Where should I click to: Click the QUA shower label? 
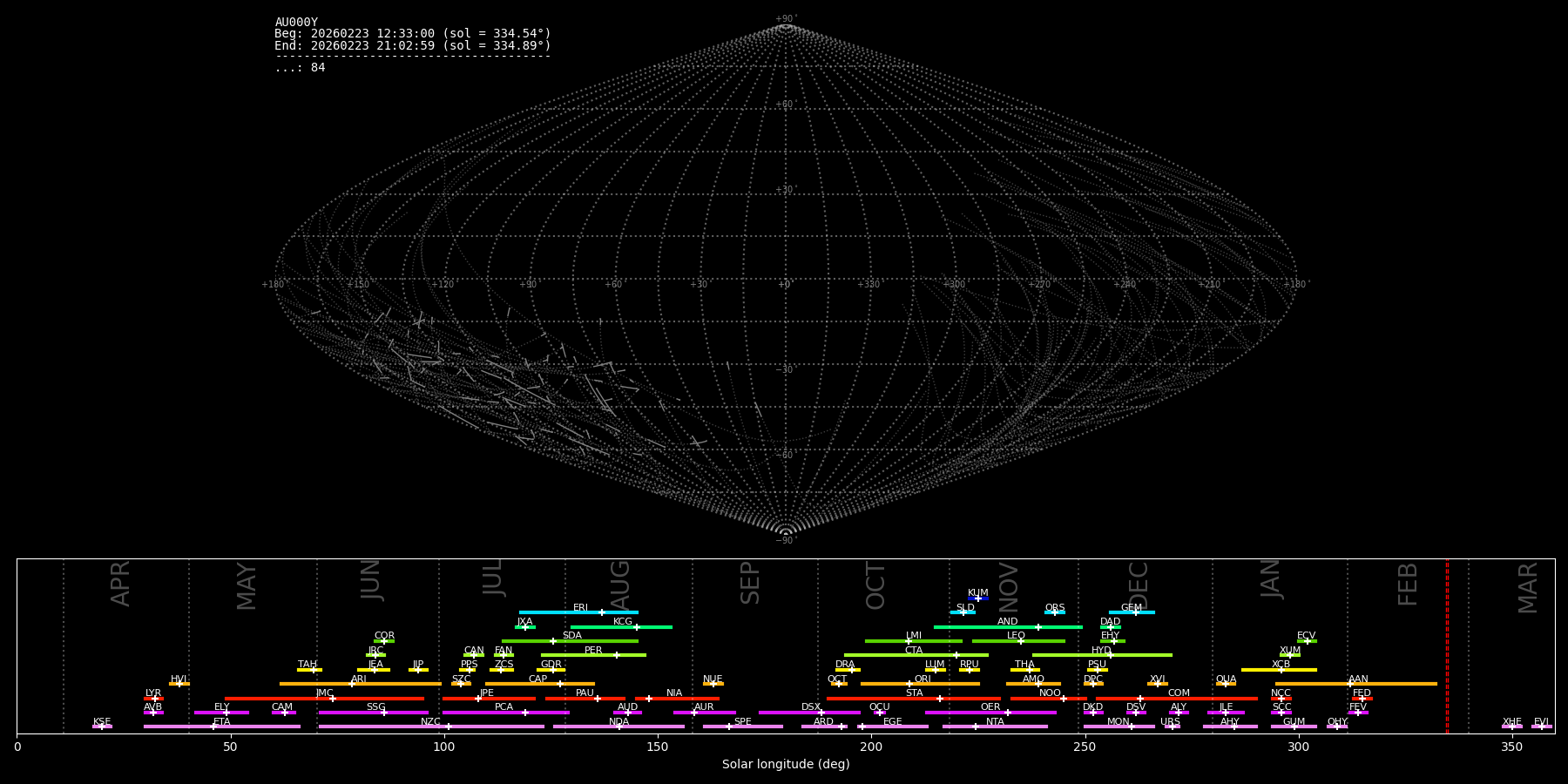click(x=1226, y=679)
